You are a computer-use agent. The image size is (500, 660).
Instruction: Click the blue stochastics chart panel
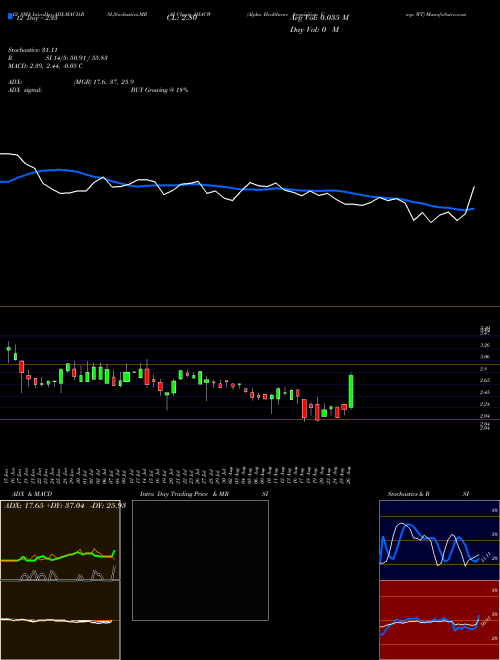439,540
